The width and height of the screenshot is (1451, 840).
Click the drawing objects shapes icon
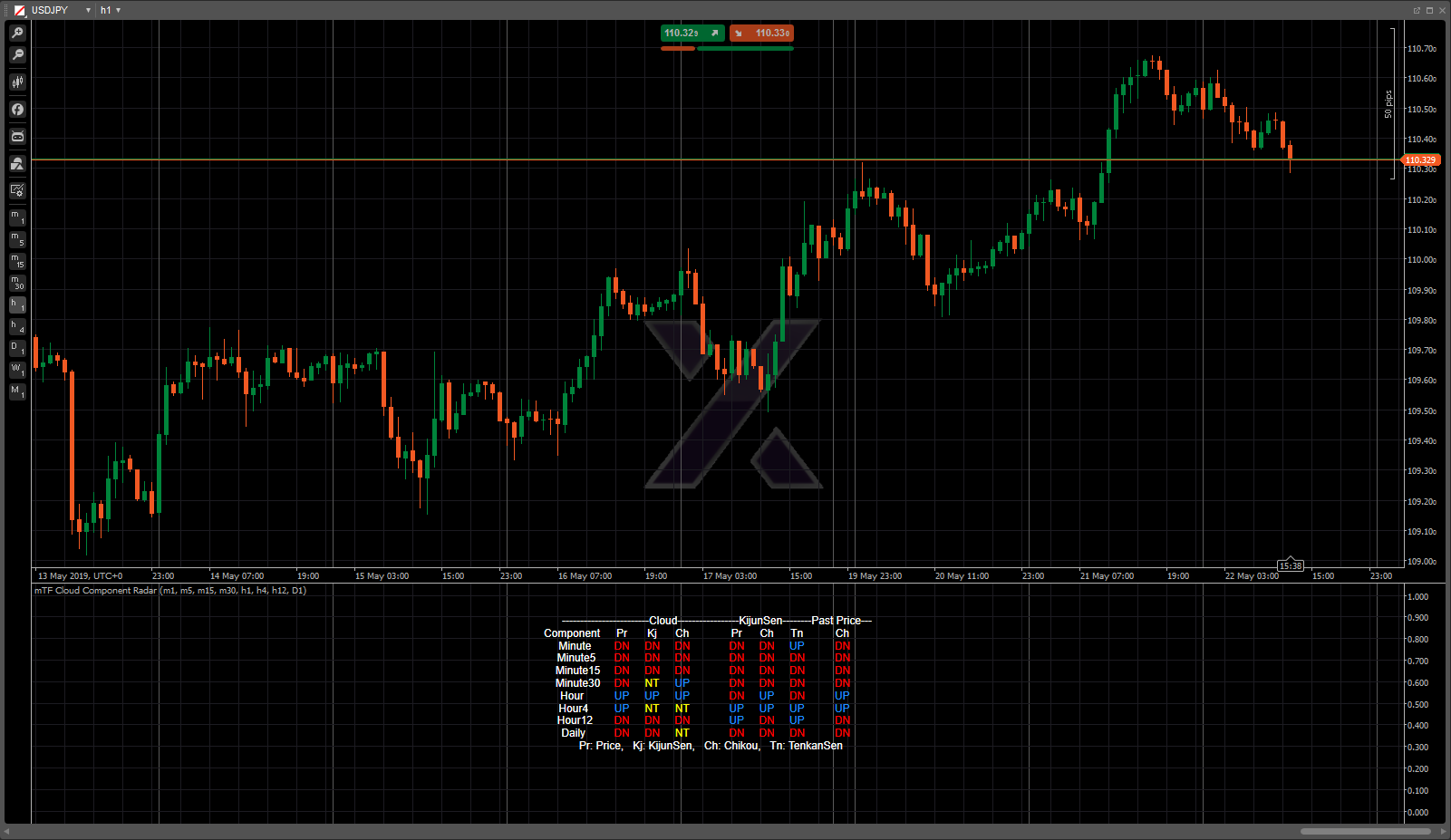pos(17,164)
